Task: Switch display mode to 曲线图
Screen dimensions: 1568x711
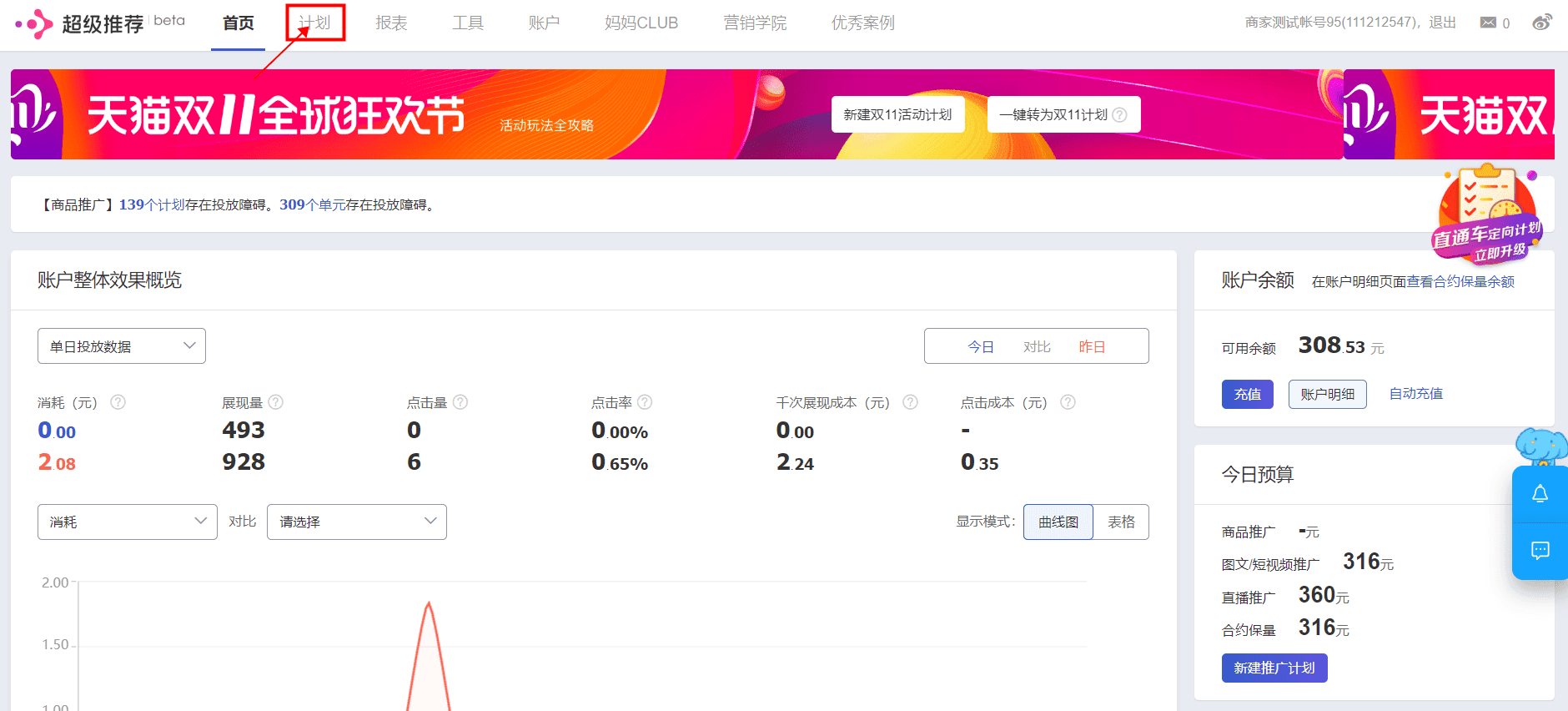Action: pos(1058,522)
